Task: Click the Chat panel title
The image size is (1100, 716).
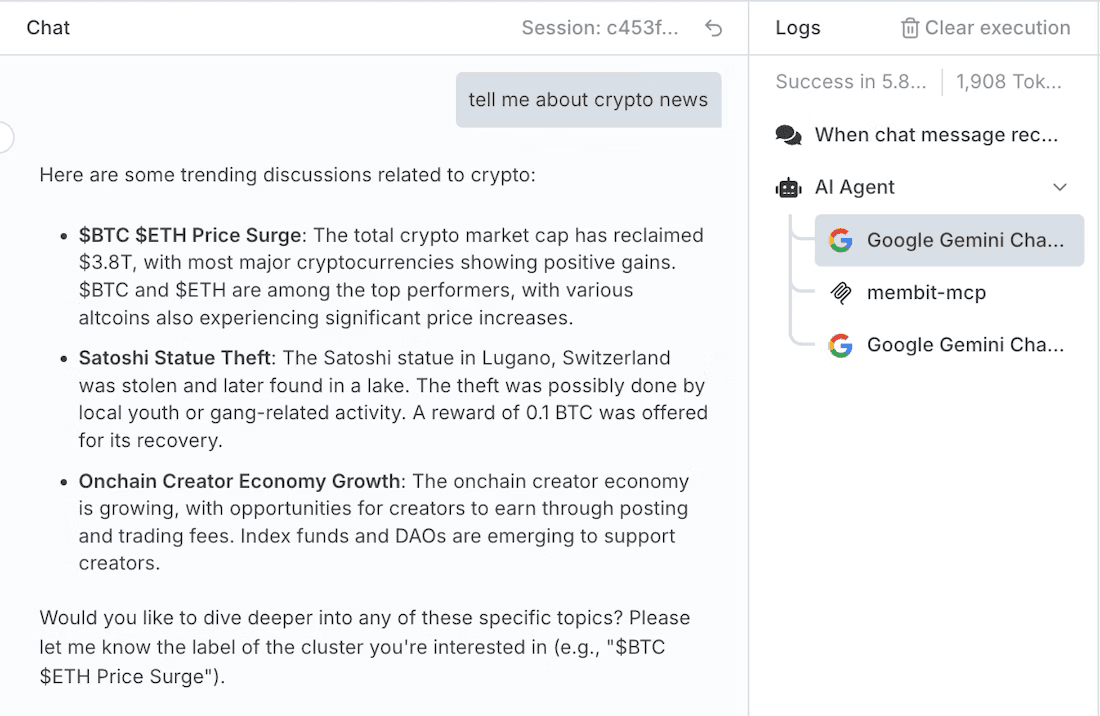Action: [x=48, y=28]
